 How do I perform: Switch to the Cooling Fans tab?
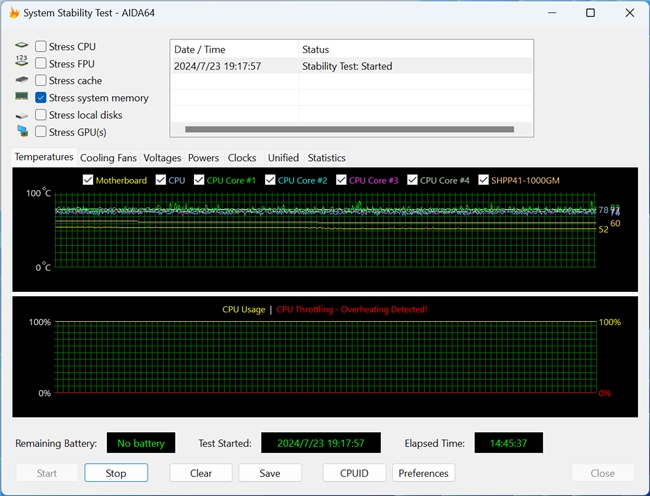click(x=108, y=158)
